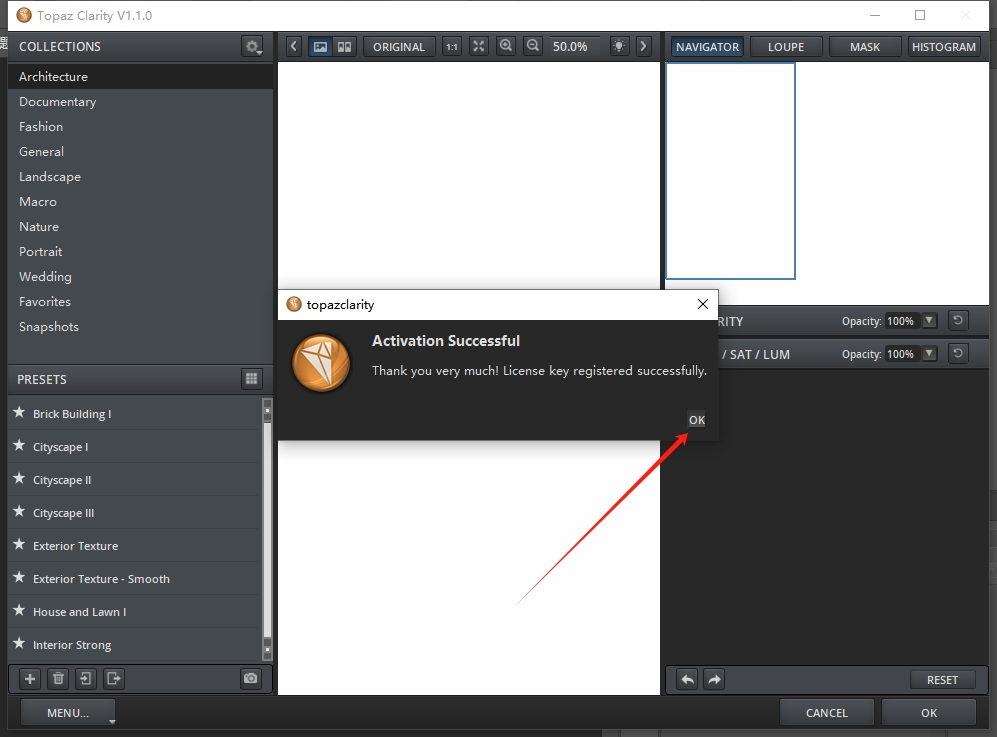Switch to single image view

pyautogui.click(x=320, y=46)
